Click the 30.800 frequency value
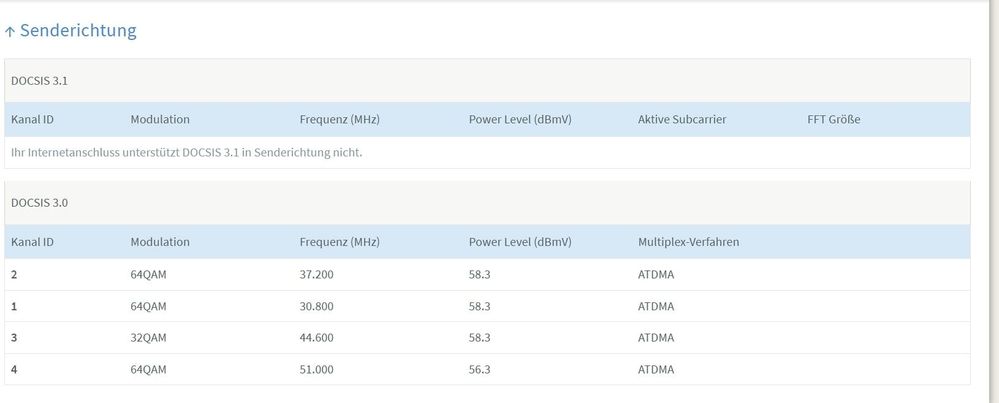The width and height of the screenshot is (999, 403). (317, 306)
